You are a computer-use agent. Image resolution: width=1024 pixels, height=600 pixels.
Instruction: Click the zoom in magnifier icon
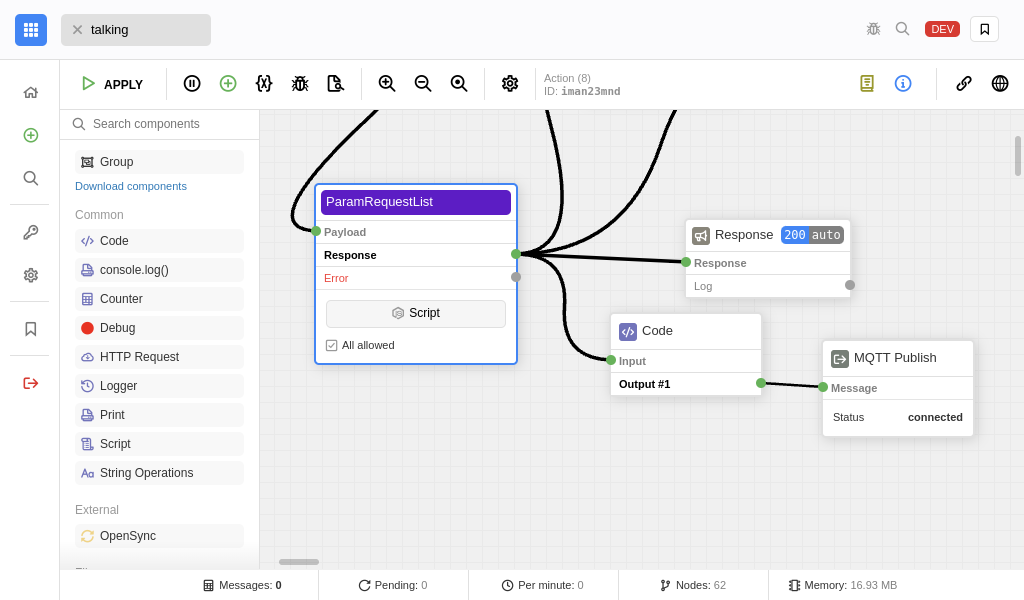[x=386, y=84]
